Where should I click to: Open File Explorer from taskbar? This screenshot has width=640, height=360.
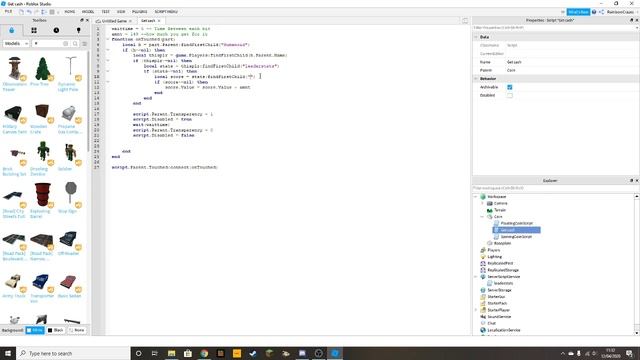coord(171,353)
